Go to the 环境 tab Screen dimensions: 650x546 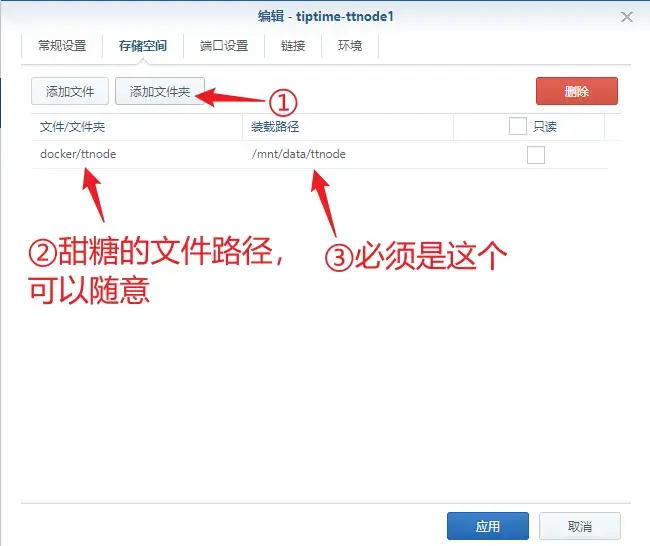coord(350,46)
